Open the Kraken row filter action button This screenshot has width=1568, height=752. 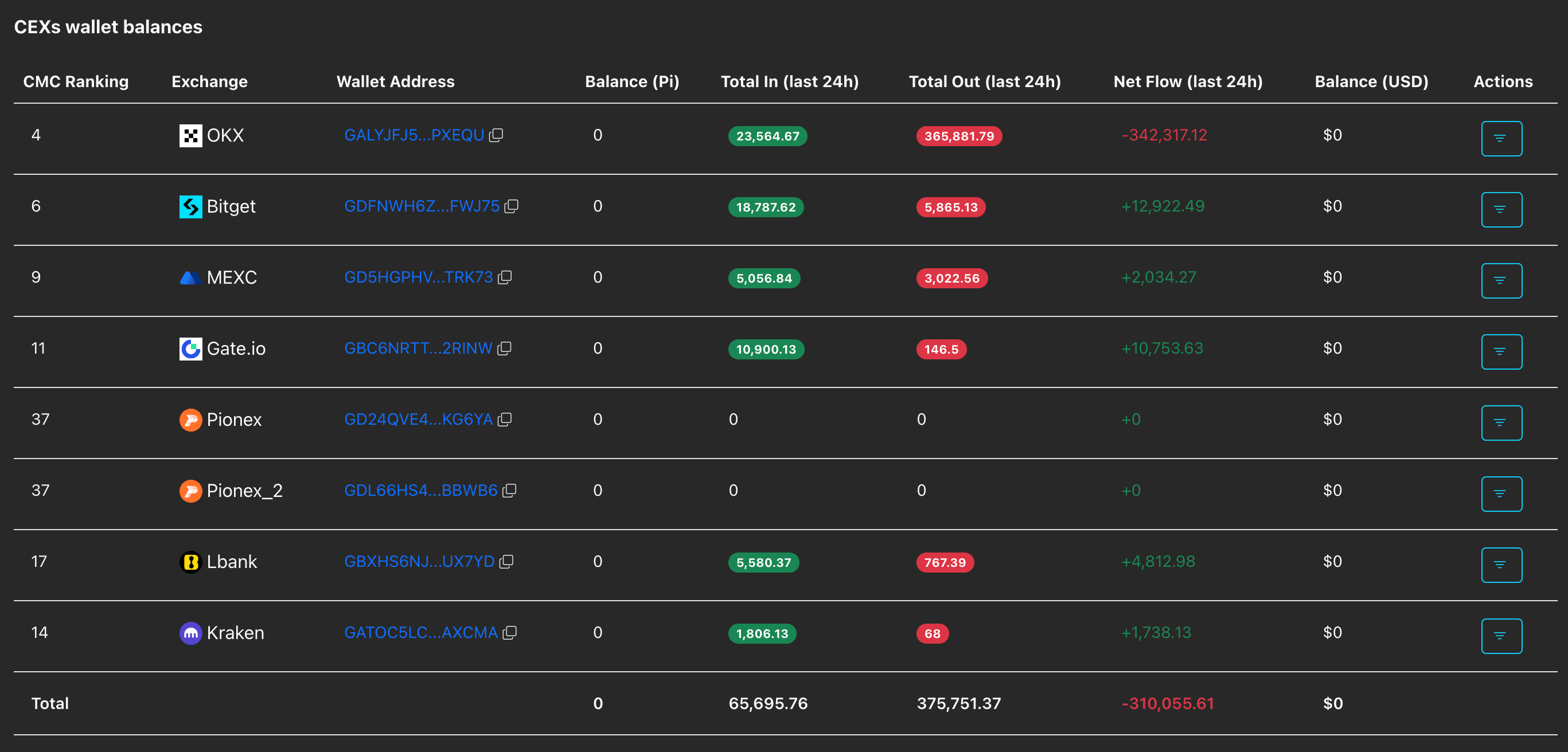tap(1501, 636)
